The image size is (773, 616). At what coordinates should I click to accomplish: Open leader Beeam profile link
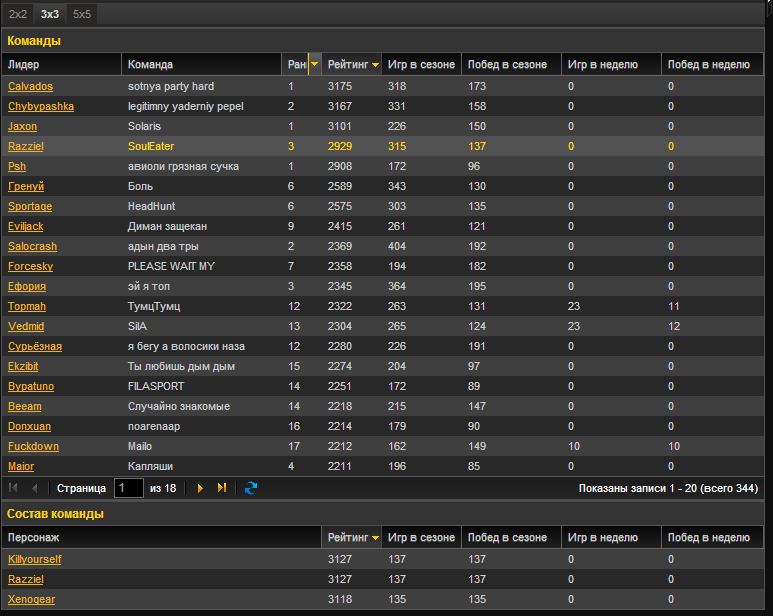tap(25, 406)
